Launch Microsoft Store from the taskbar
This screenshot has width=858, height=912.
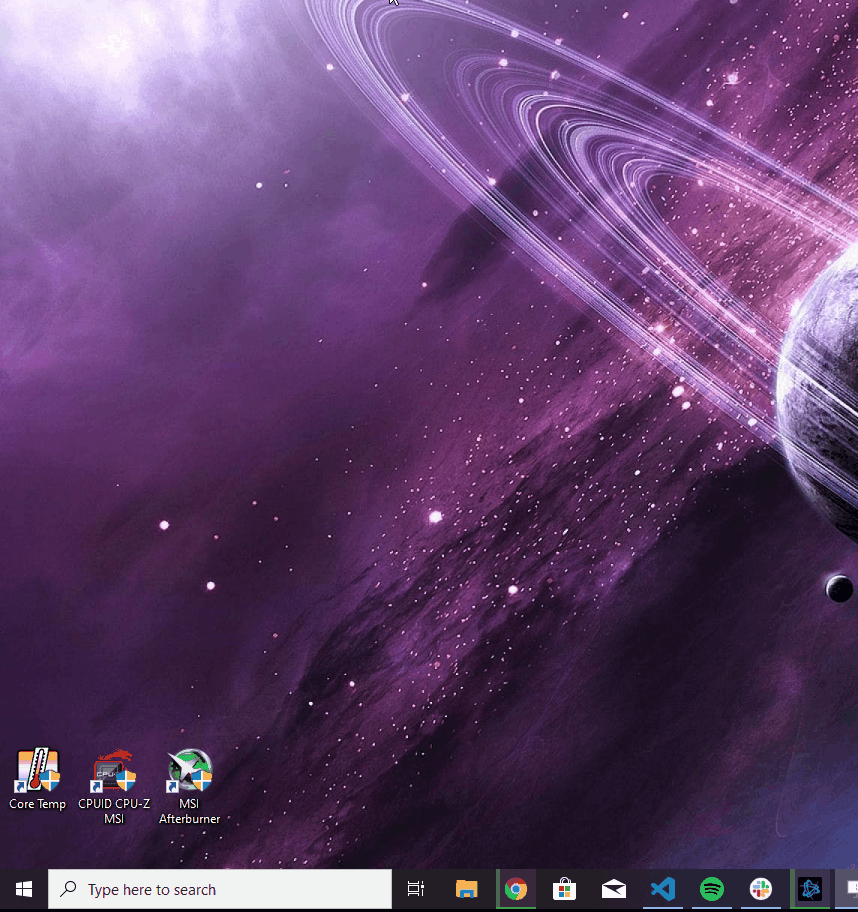point(564,889)
